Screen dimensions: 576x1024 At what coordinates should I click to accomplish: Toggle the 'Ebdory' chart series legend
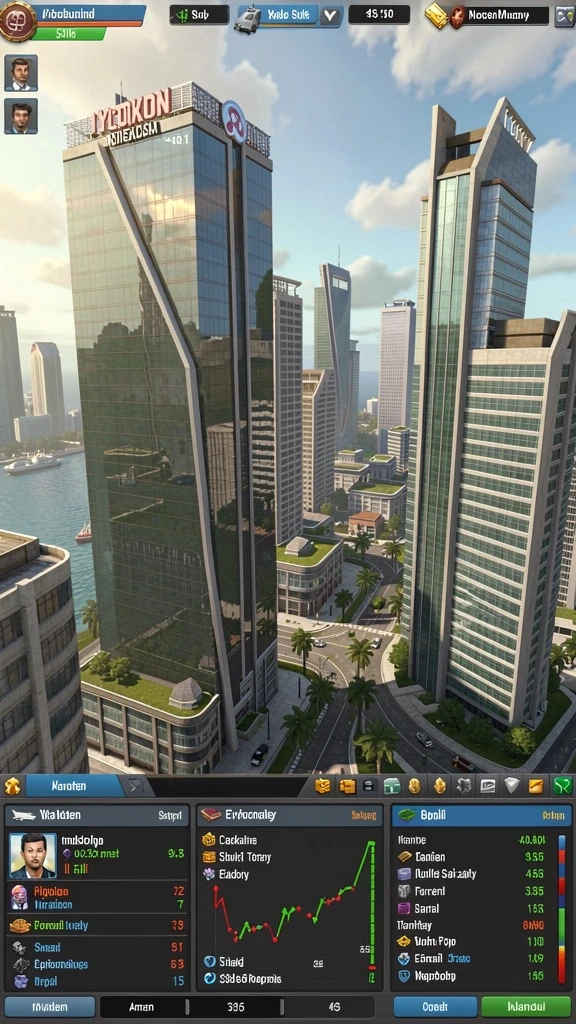click(225, 874)
